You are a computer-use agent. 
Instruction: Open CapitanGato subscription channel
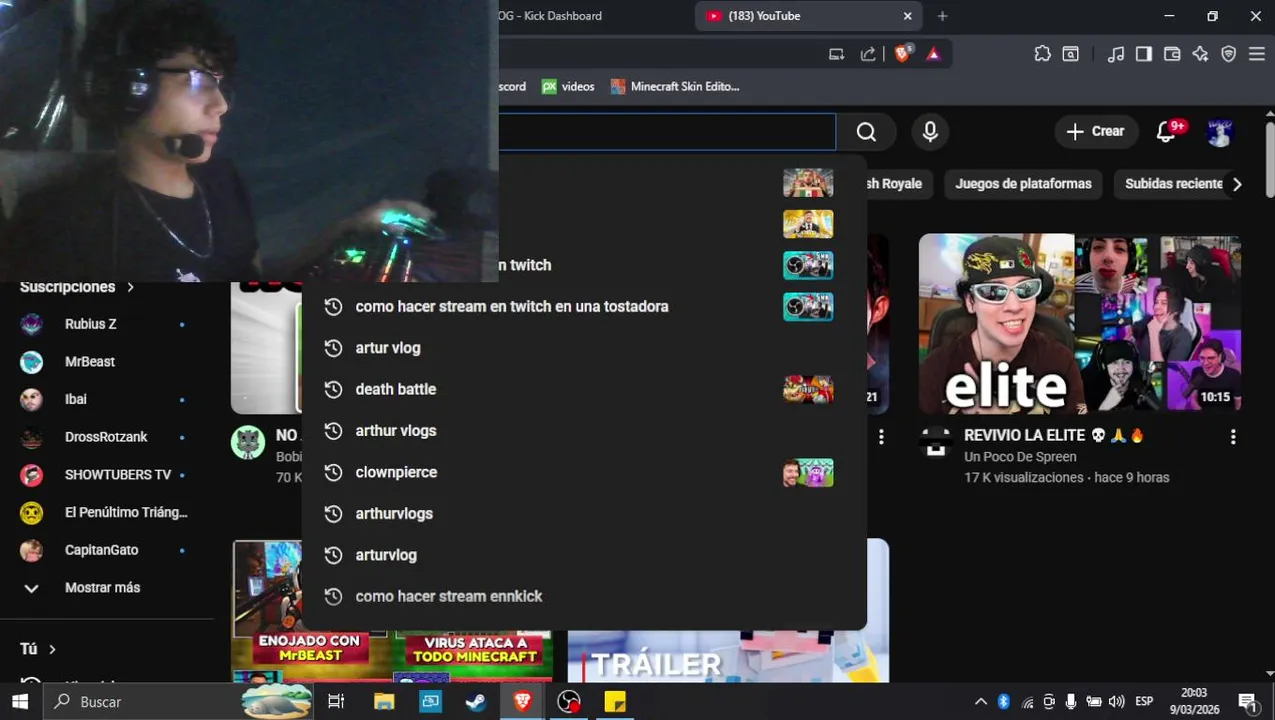(x=107, y=550)
